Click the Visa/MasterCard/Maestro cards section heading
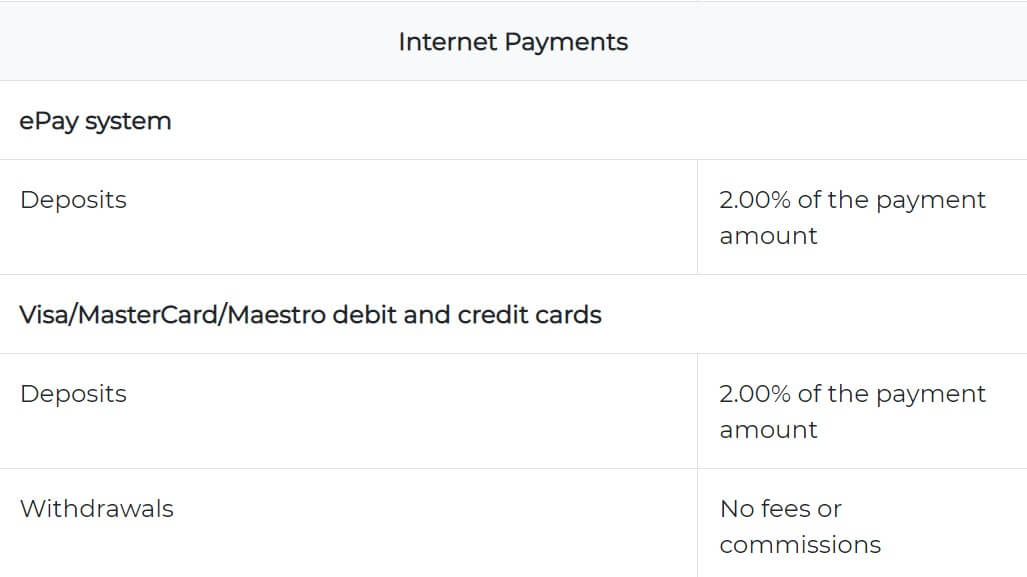 coord(310,315)
